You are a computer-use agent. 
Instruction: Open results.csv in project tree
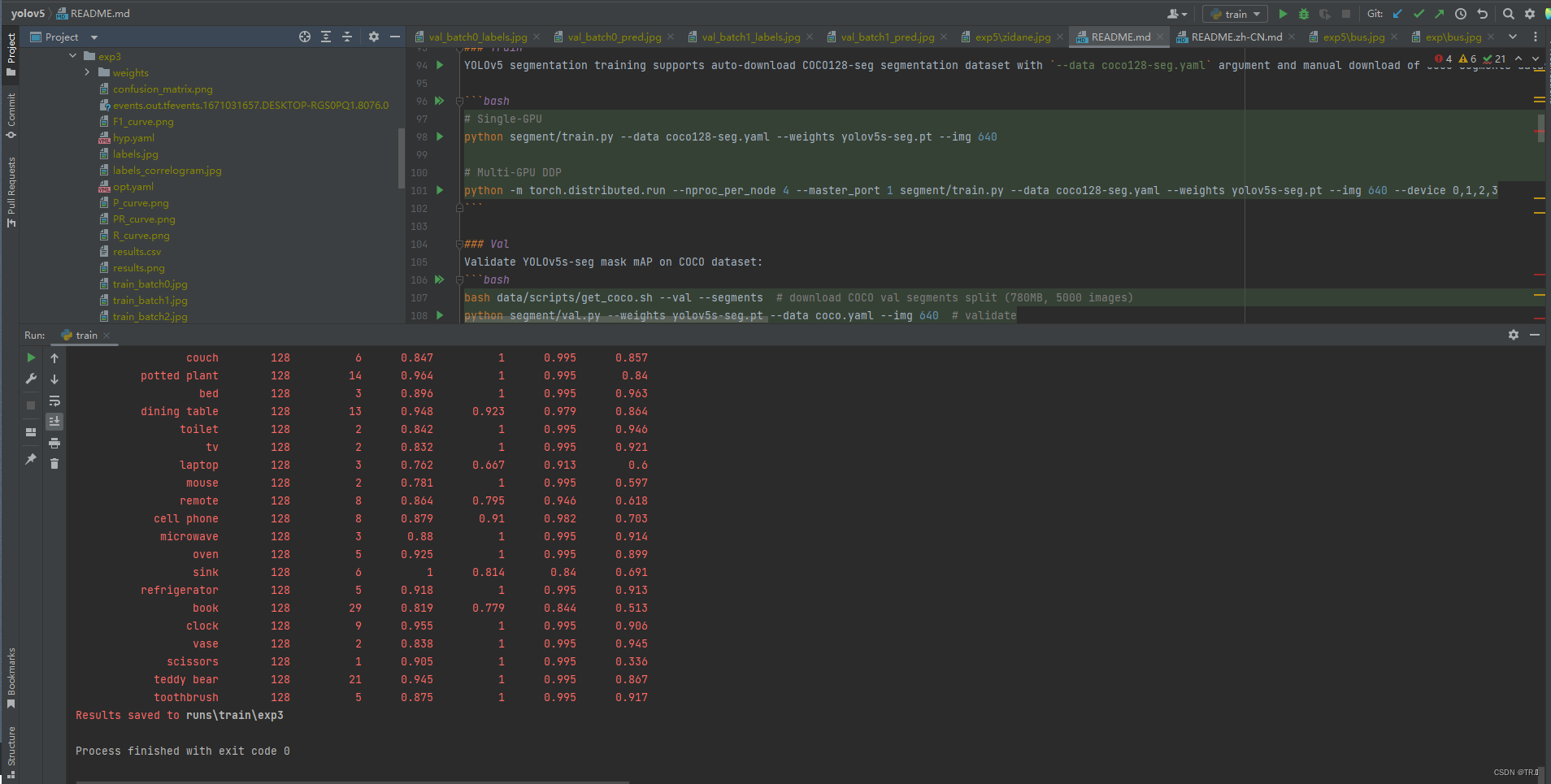[137, 251]
